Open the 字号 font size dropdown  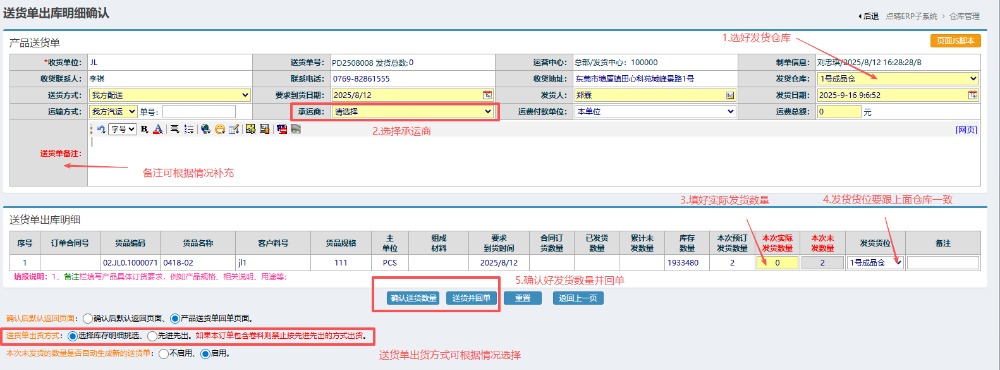[122, 129]
